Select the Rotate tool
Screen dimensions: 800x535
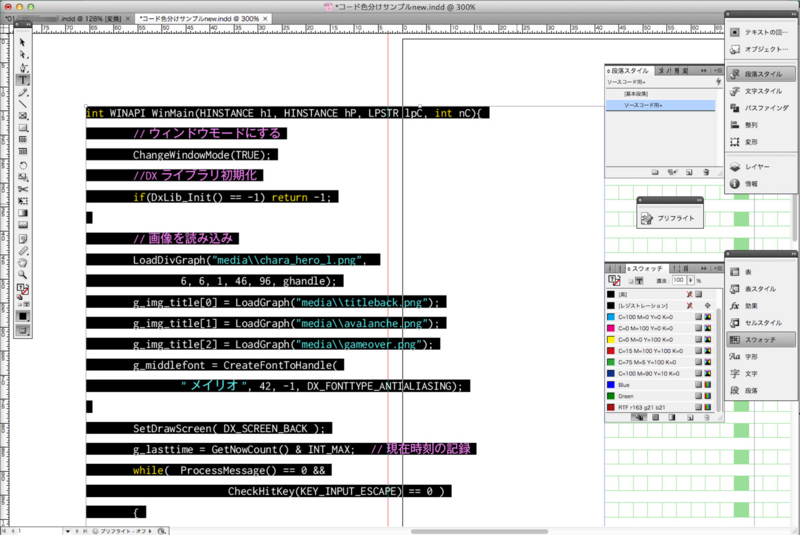pyautogui.click(x=23, y=165)
